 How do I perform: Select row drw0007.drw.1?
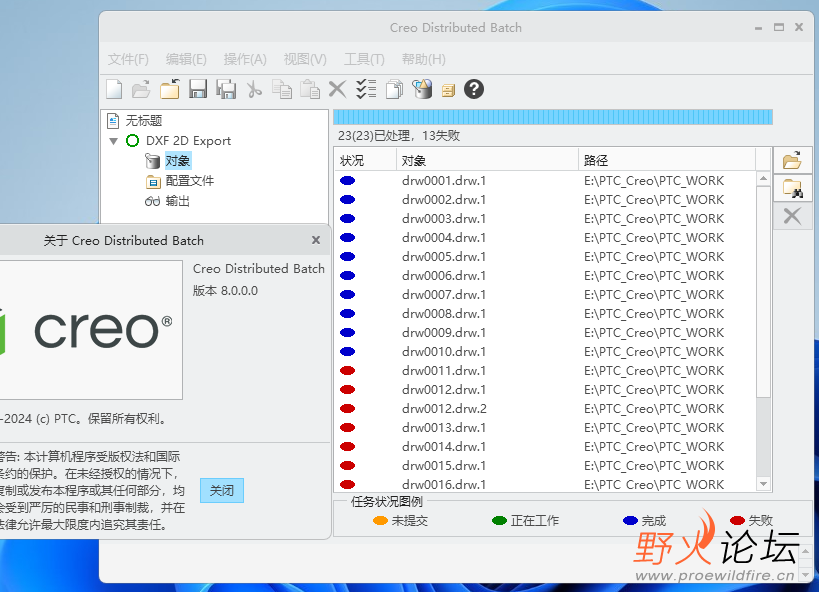tap(546, 295)
